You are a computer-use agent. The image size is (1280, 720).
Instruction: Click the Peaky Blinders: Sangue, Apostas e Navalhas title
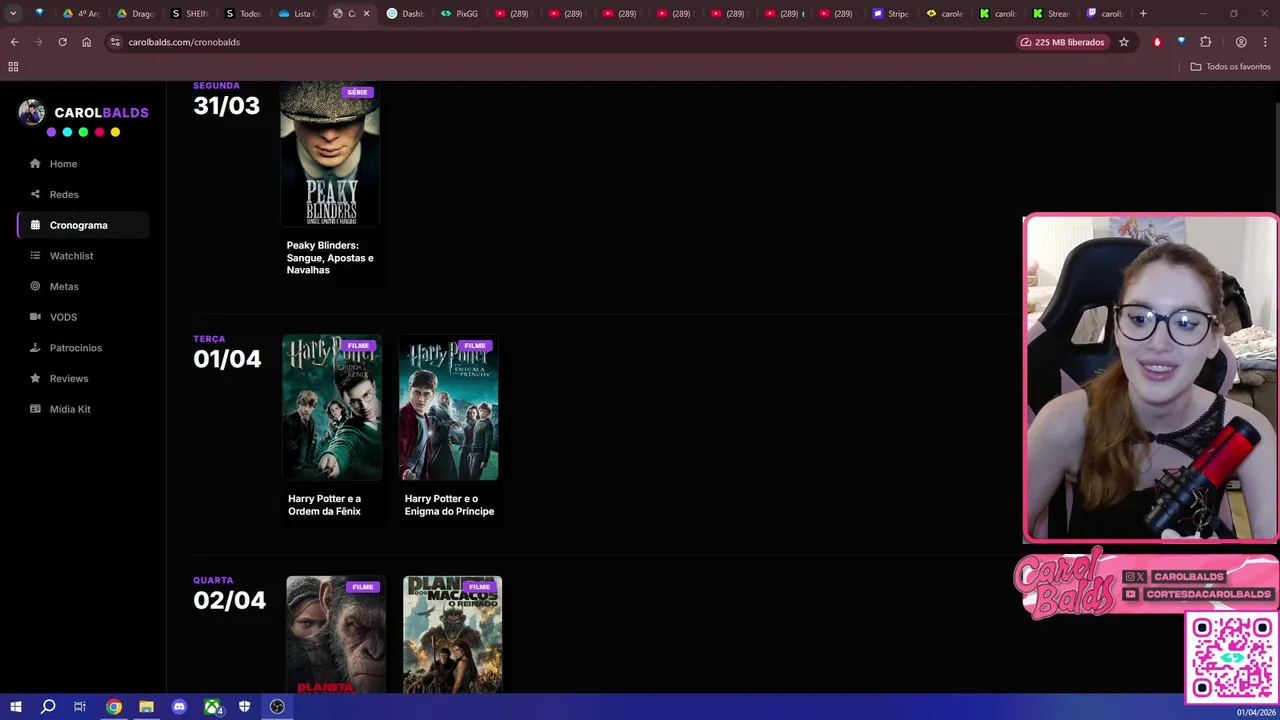tap(330, 258)
